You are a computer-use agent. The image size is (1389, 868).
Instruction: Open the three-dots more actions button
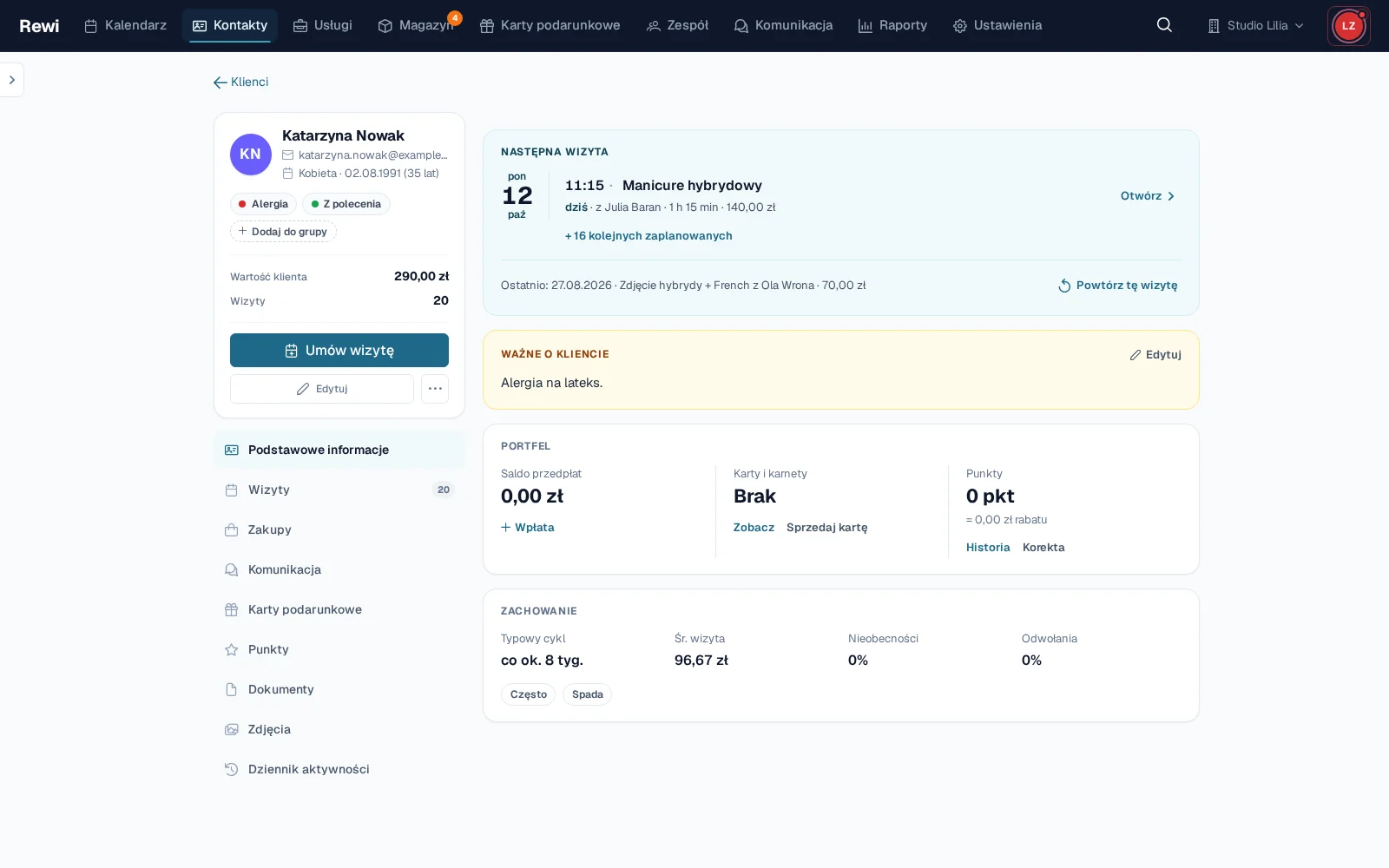click(x=435, y=389)
